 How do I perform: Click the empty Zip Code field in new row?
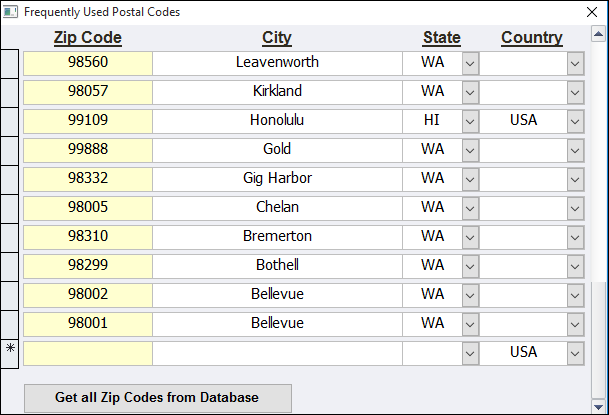click(x=88, y=352)
